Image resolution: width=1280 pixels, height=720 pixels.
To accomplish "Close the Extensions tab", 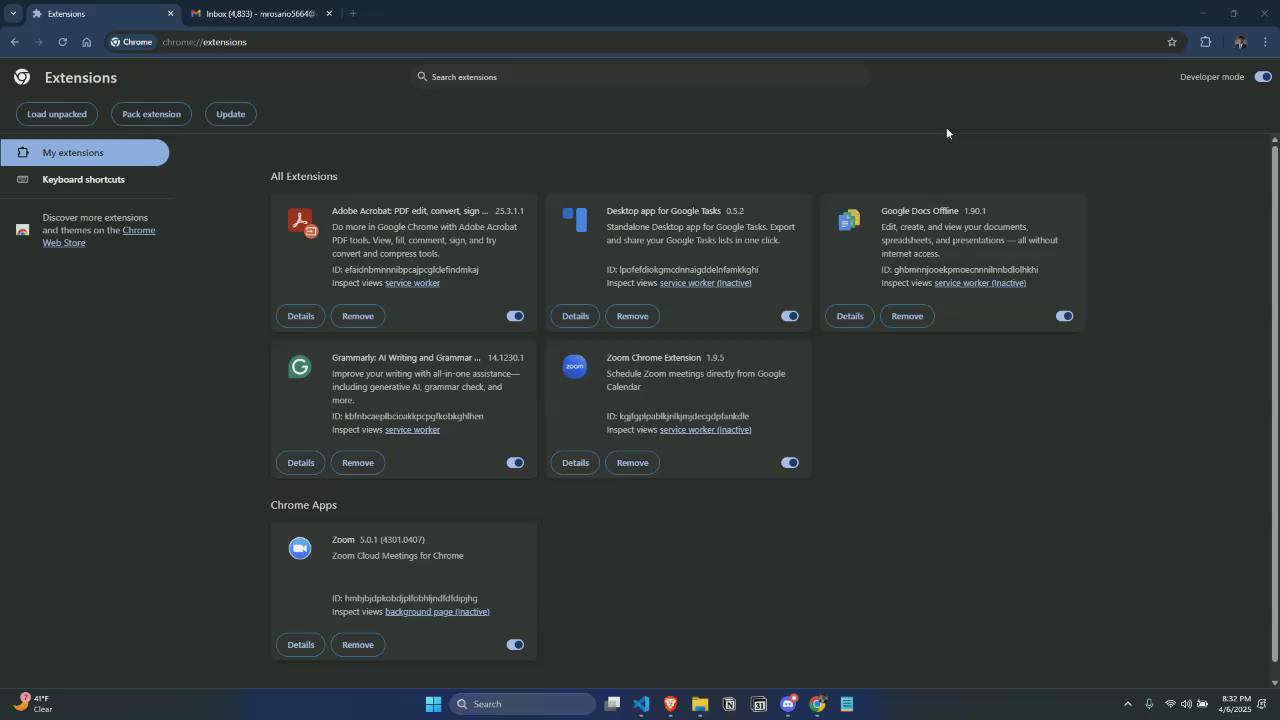I will (x=170, y=14).
